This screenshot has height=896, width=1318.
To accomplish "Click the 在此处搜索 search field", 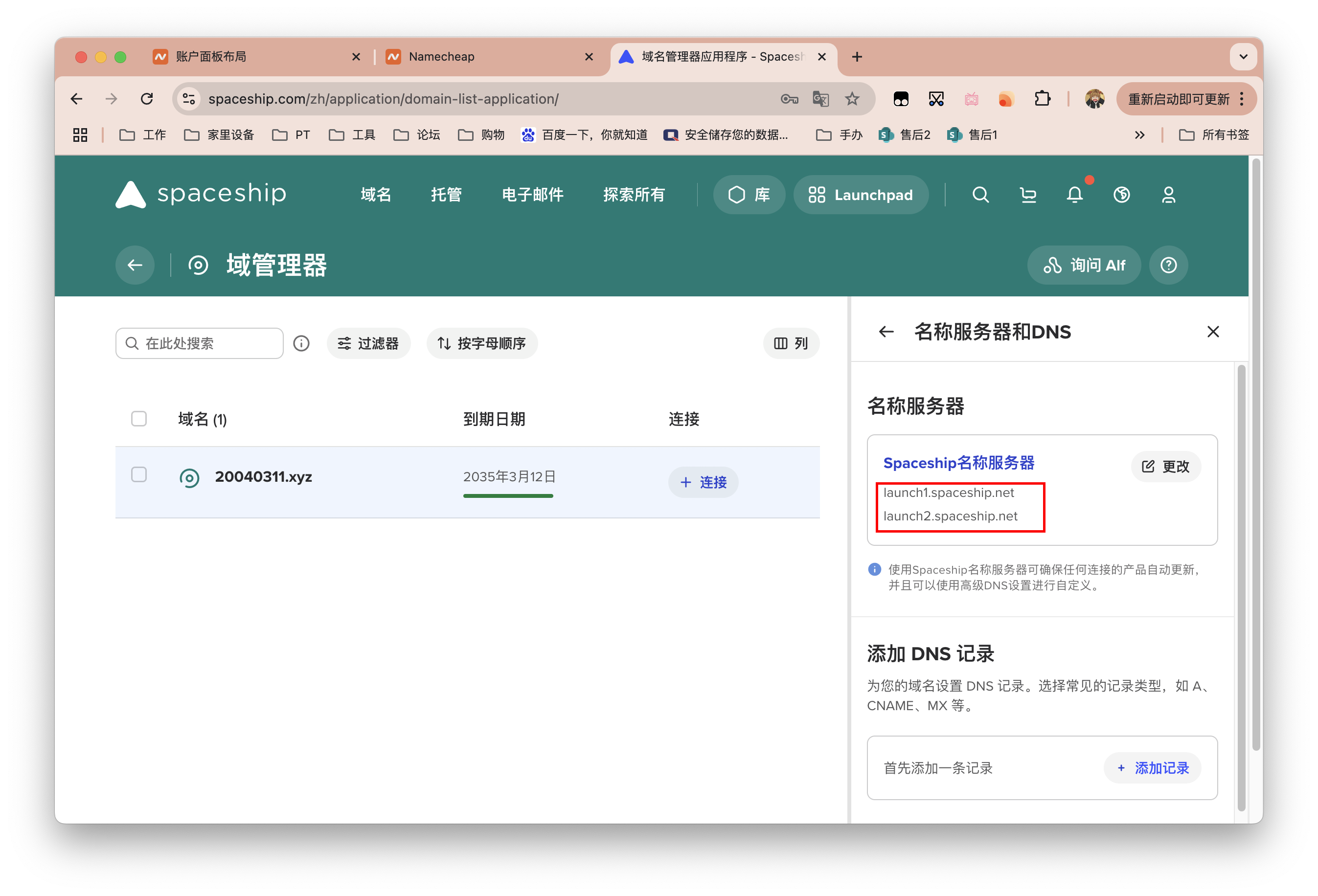I will tap(200, 343).
